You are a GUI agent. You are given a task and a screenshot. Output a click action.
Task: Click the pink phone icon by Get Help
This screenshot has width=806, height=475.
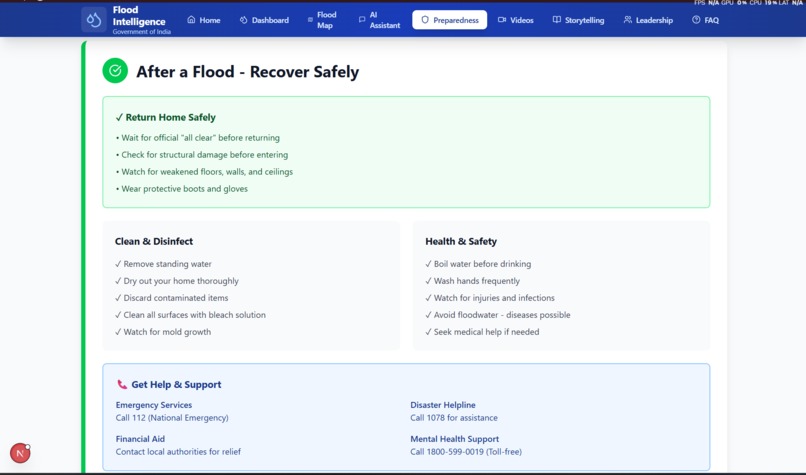point(122,384)
